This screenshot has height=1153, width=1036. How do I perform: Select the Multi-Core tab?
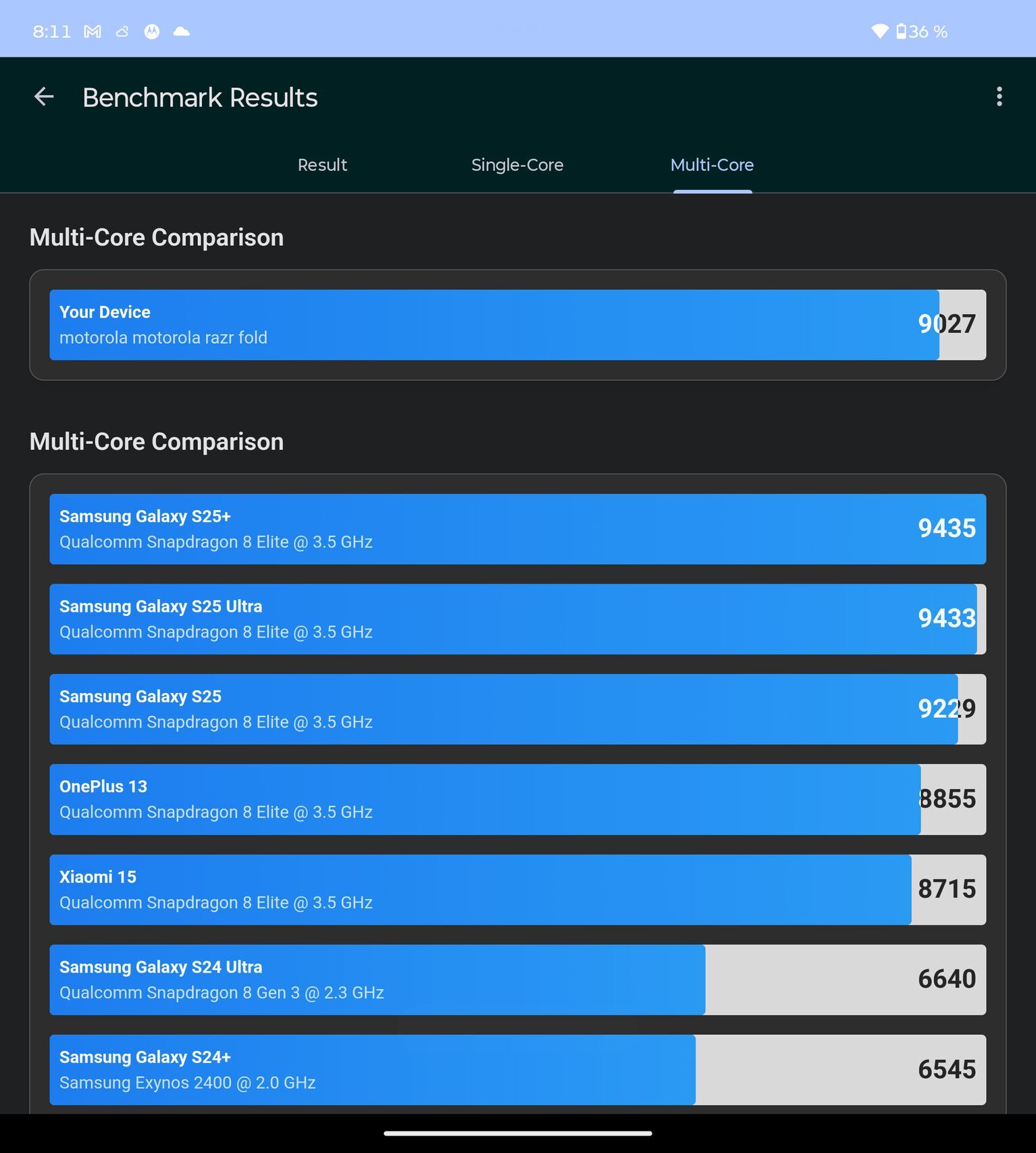(x=712, y=165)
